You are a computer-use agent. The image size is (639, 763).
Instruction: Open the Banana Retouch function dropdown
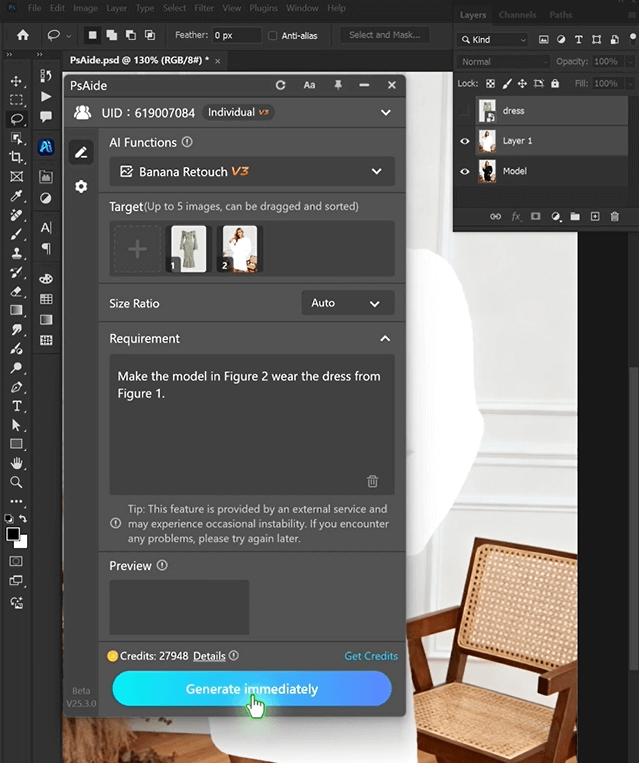(x=252, y=171)
